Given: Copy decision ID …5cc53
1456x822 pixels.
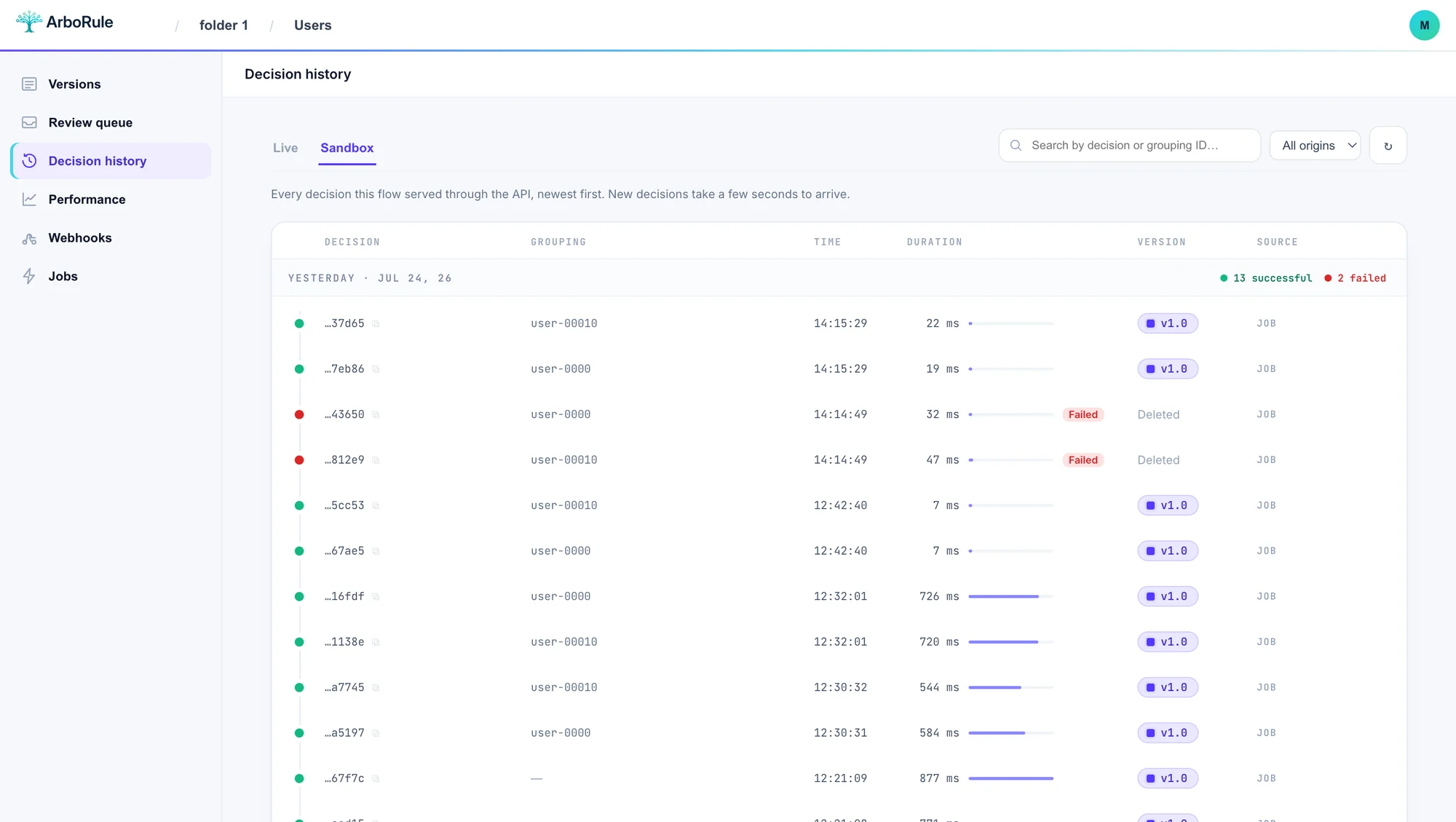Looking at the screenshot, I should pyautogui.click(x=376, y=506).
